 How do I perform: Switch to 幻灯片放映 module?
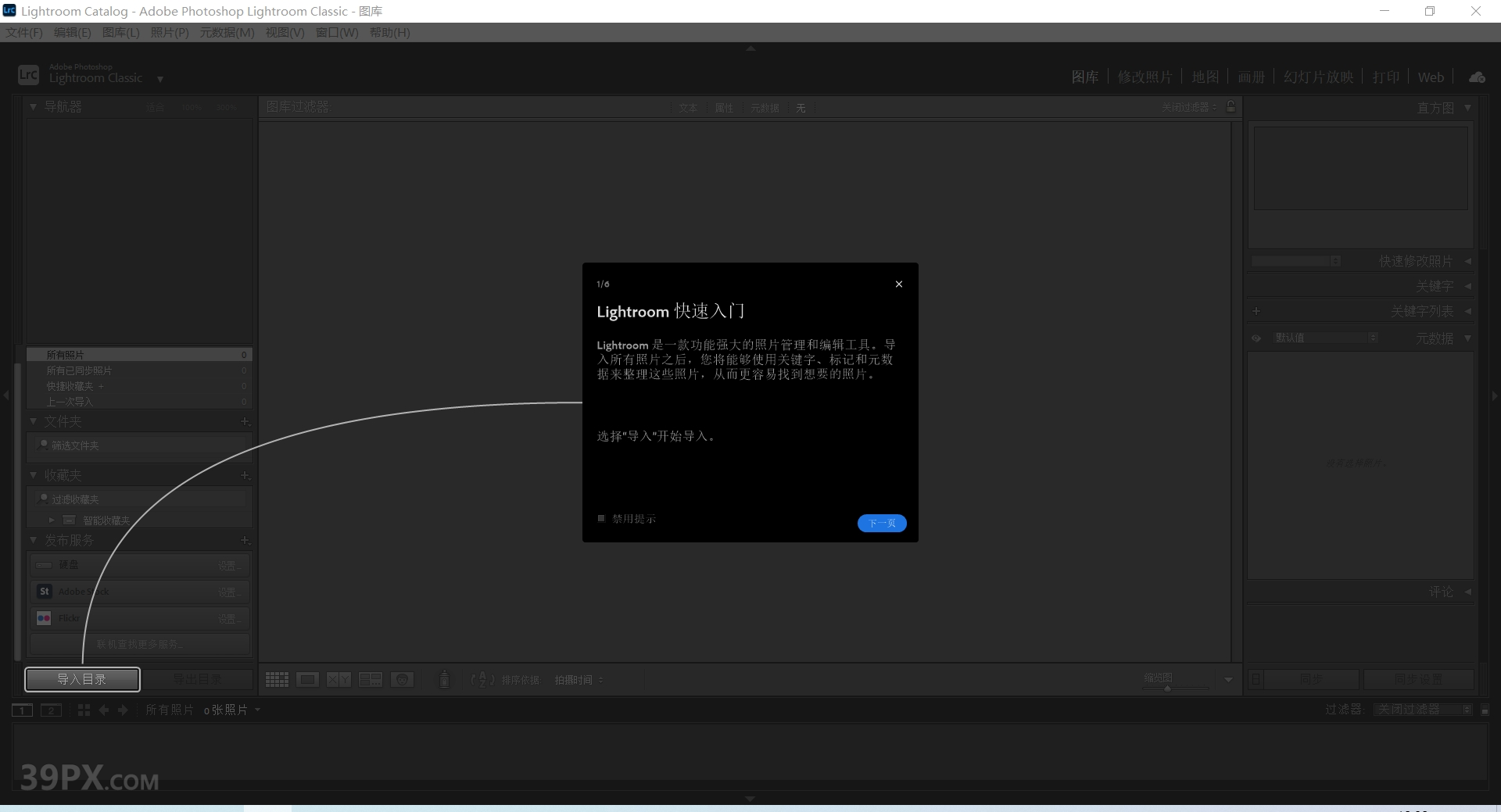click(1318, 77)
